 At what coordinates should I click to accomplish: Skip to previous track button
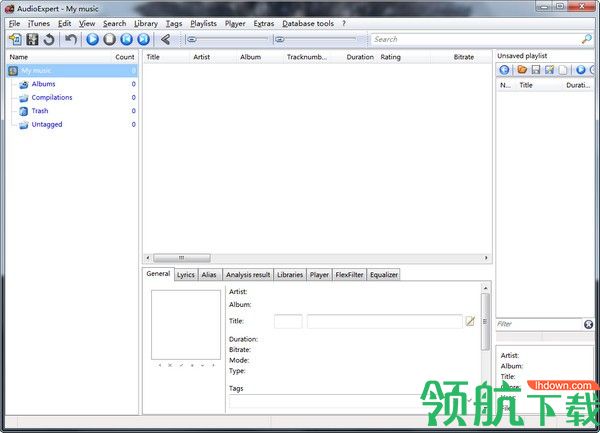click(x=127, y=39)
